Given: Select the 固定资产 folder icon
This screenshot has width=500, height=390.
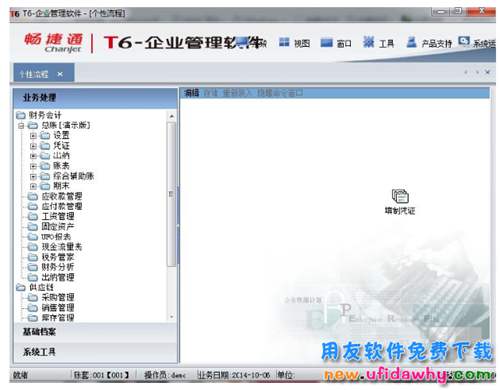Looking at the screenshot, I should point(33,227).
